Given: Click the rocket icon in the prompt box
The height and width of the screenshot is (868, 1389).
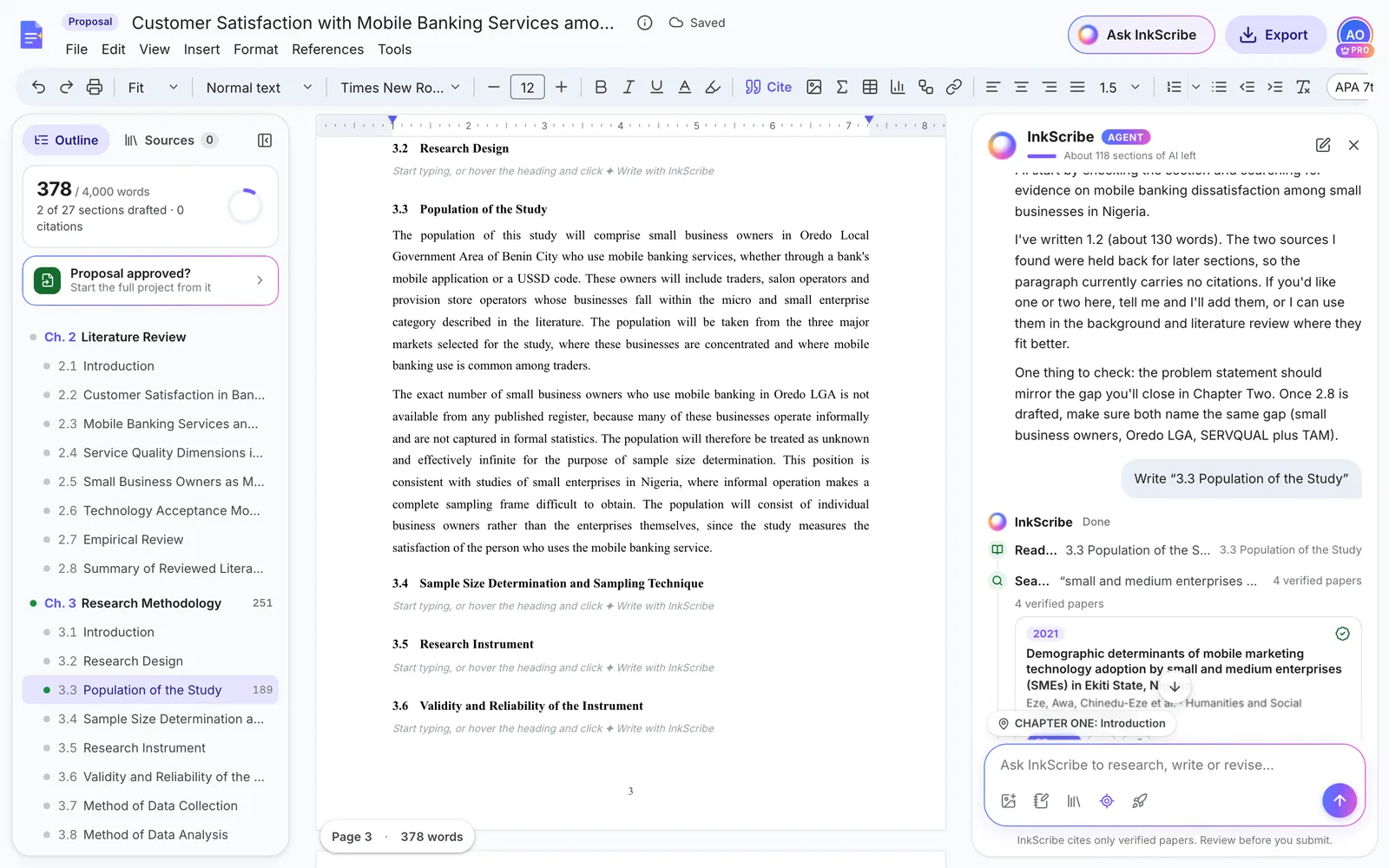Looking at the screenshot, I should click(x=1140, y=801).
